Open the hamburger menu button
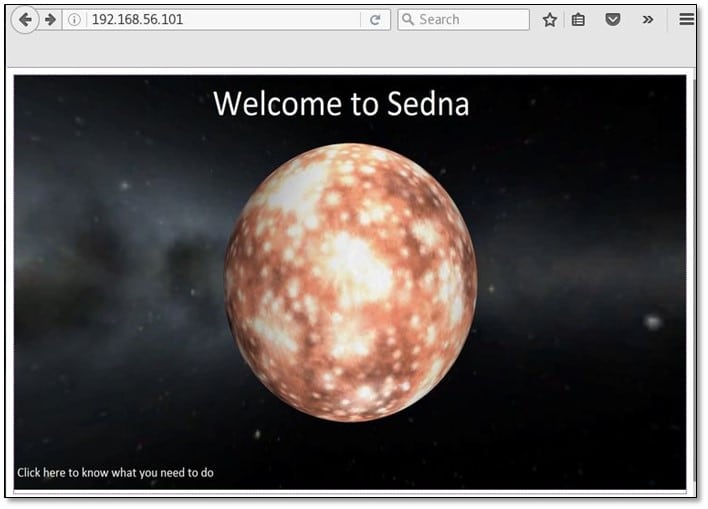Viewport: 708px width, 509px height. (x=687, y=19)
